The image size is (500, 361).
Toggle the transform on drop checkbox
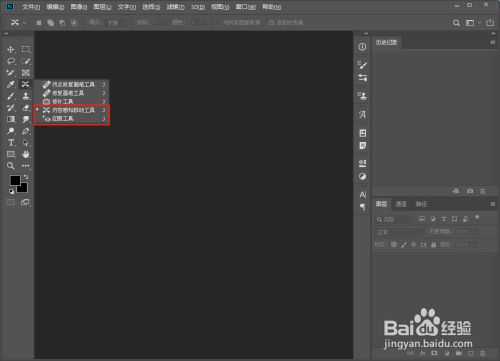271,23
